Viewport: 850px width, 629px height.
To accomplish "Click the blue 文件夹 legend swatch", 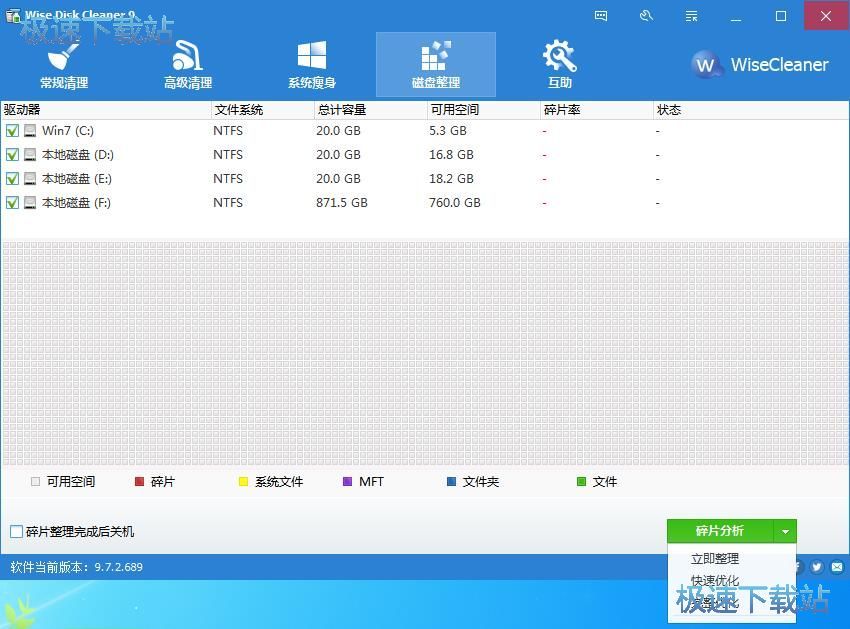I will coord(451,482).
